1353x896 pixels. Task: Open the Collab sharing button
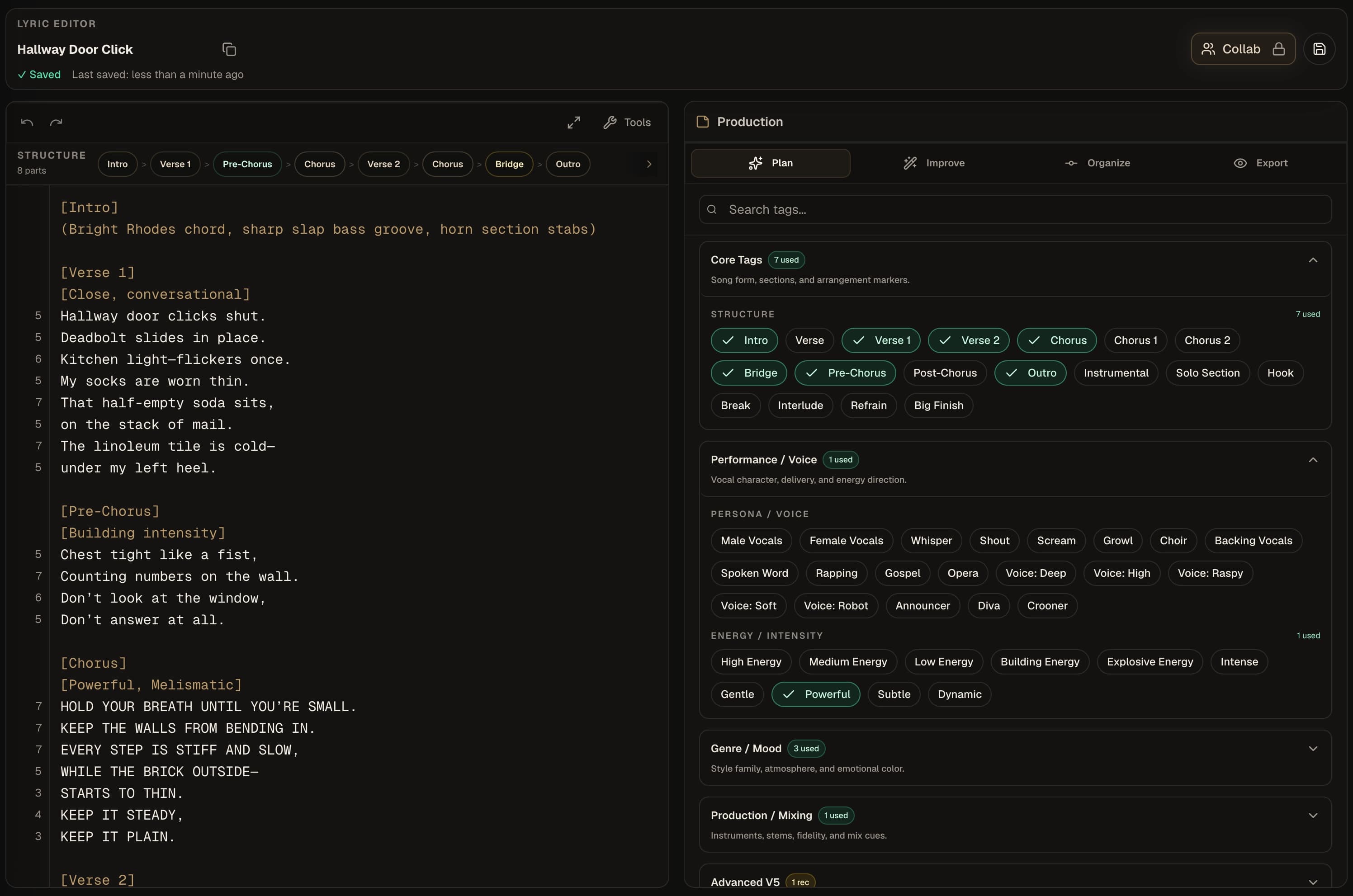[x=1243, y=48]
